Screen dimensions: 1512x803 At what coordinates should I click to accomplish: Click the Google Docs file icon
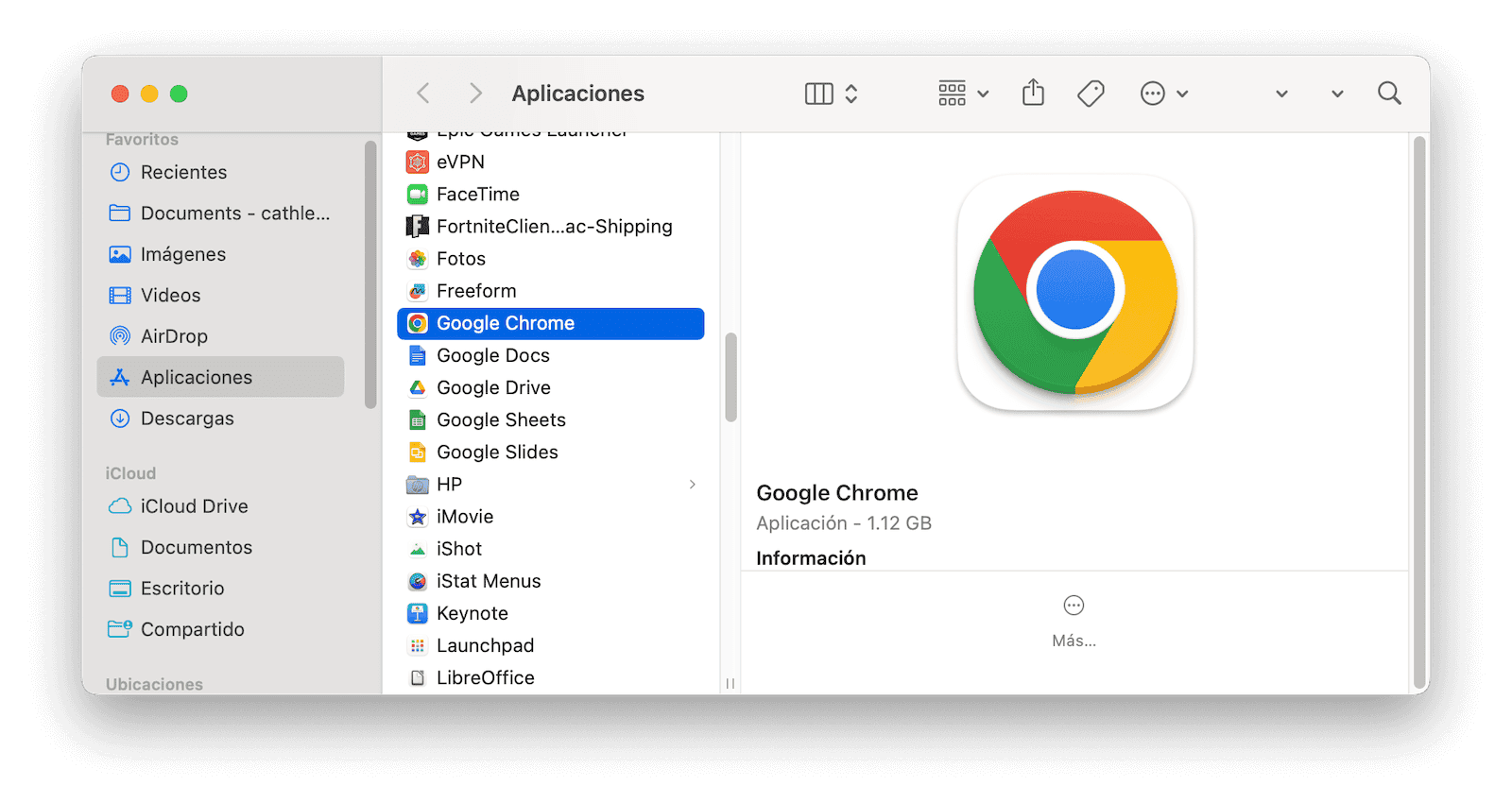click(418, 355)
